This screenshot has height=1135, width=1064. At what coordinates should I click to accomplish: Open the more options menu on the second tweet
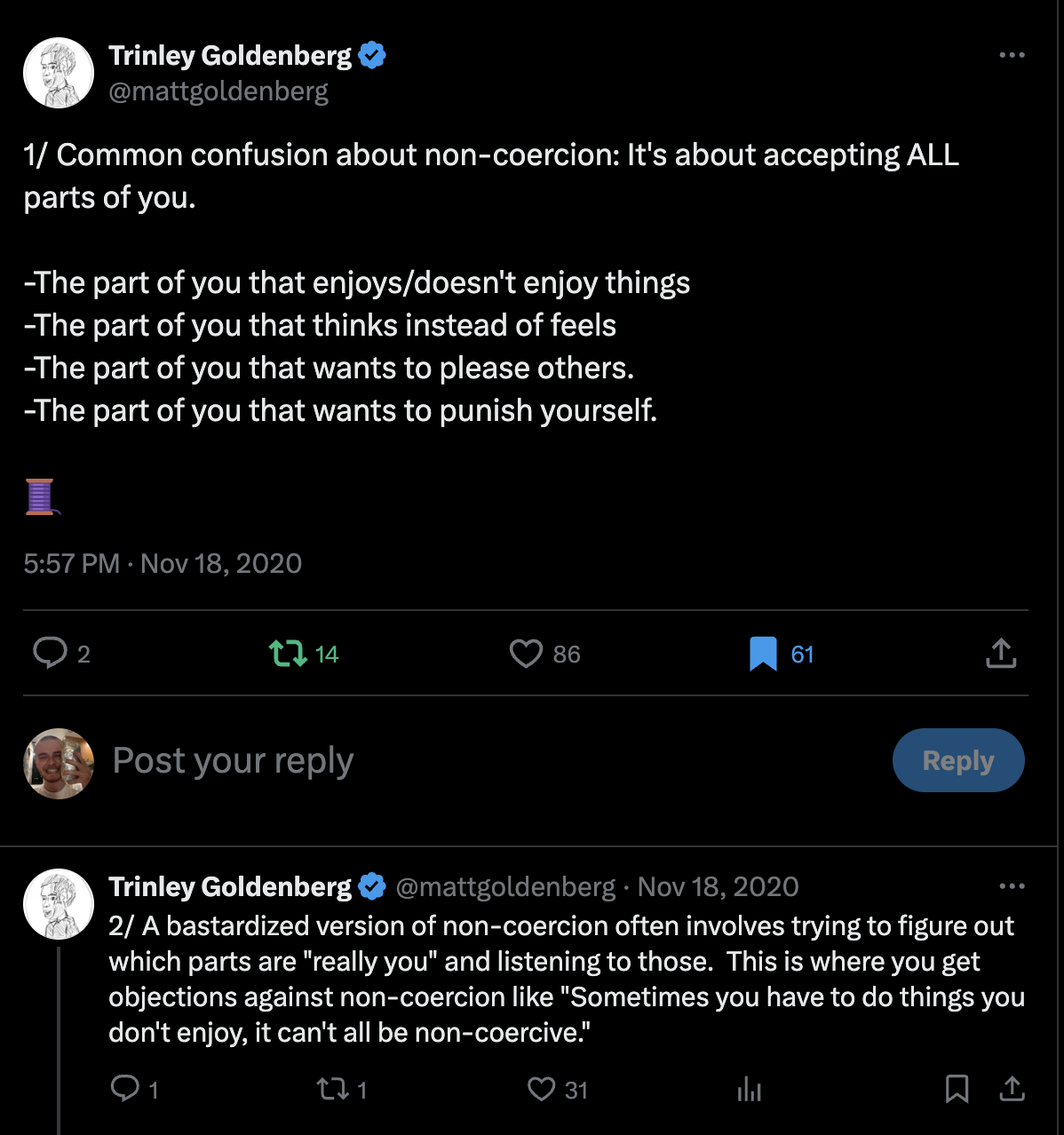tap(1012, 886)
